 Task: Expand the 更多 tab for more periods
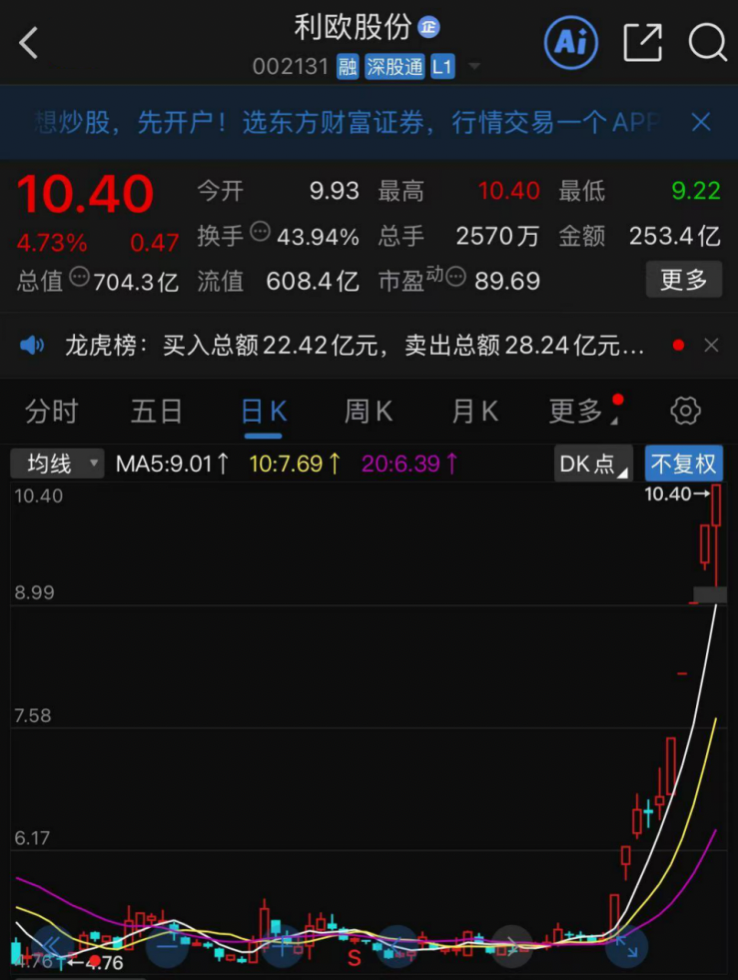point(576,411)
